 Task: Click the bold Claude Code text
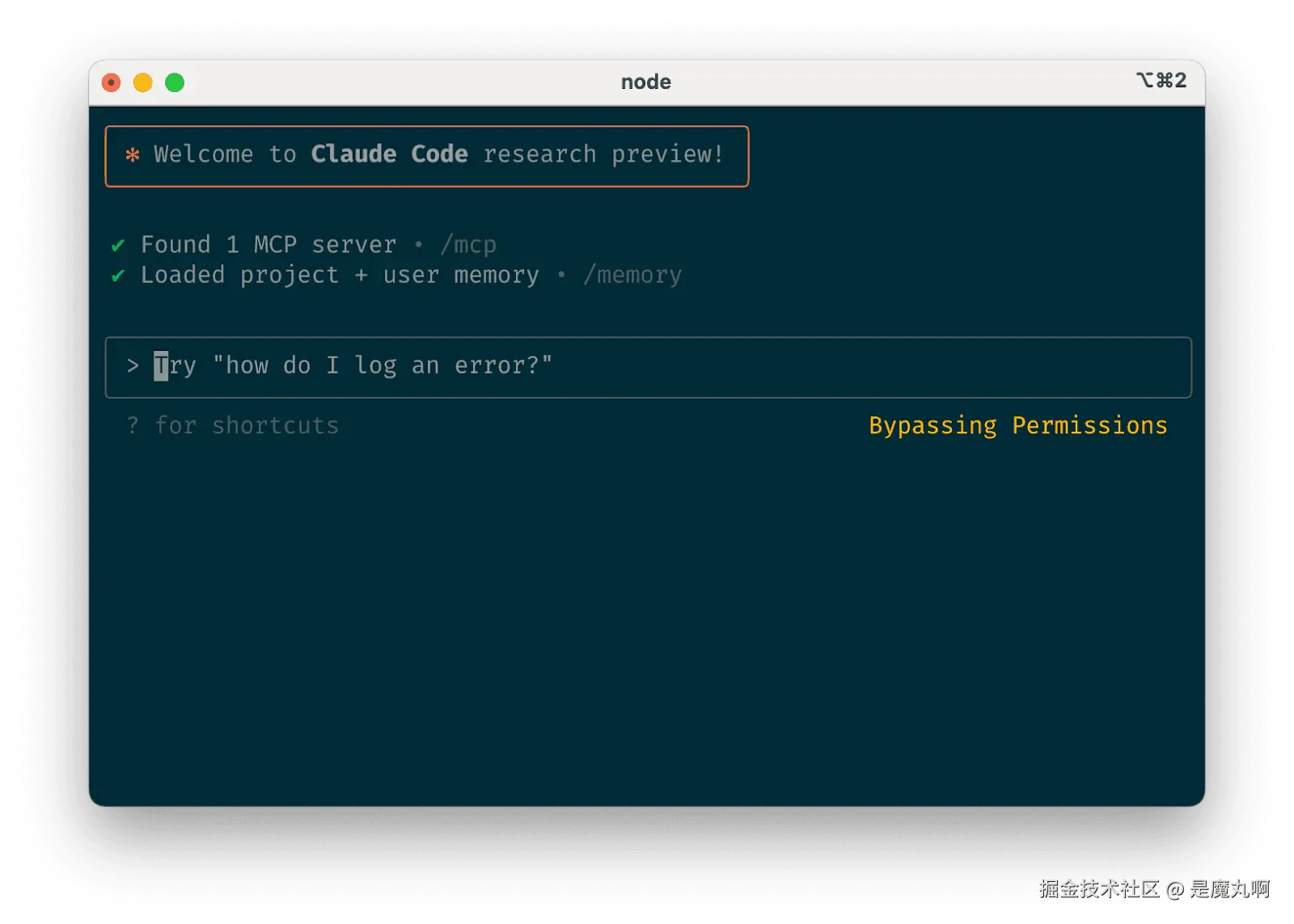click(389, 154)
